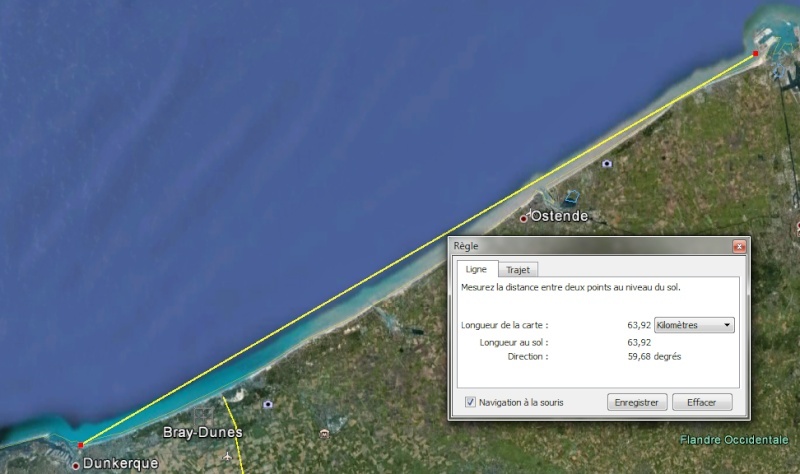Click the Flandre Occidentale region label
The height and width of the screenshot is (474, 800).
[x=734, y=440]
